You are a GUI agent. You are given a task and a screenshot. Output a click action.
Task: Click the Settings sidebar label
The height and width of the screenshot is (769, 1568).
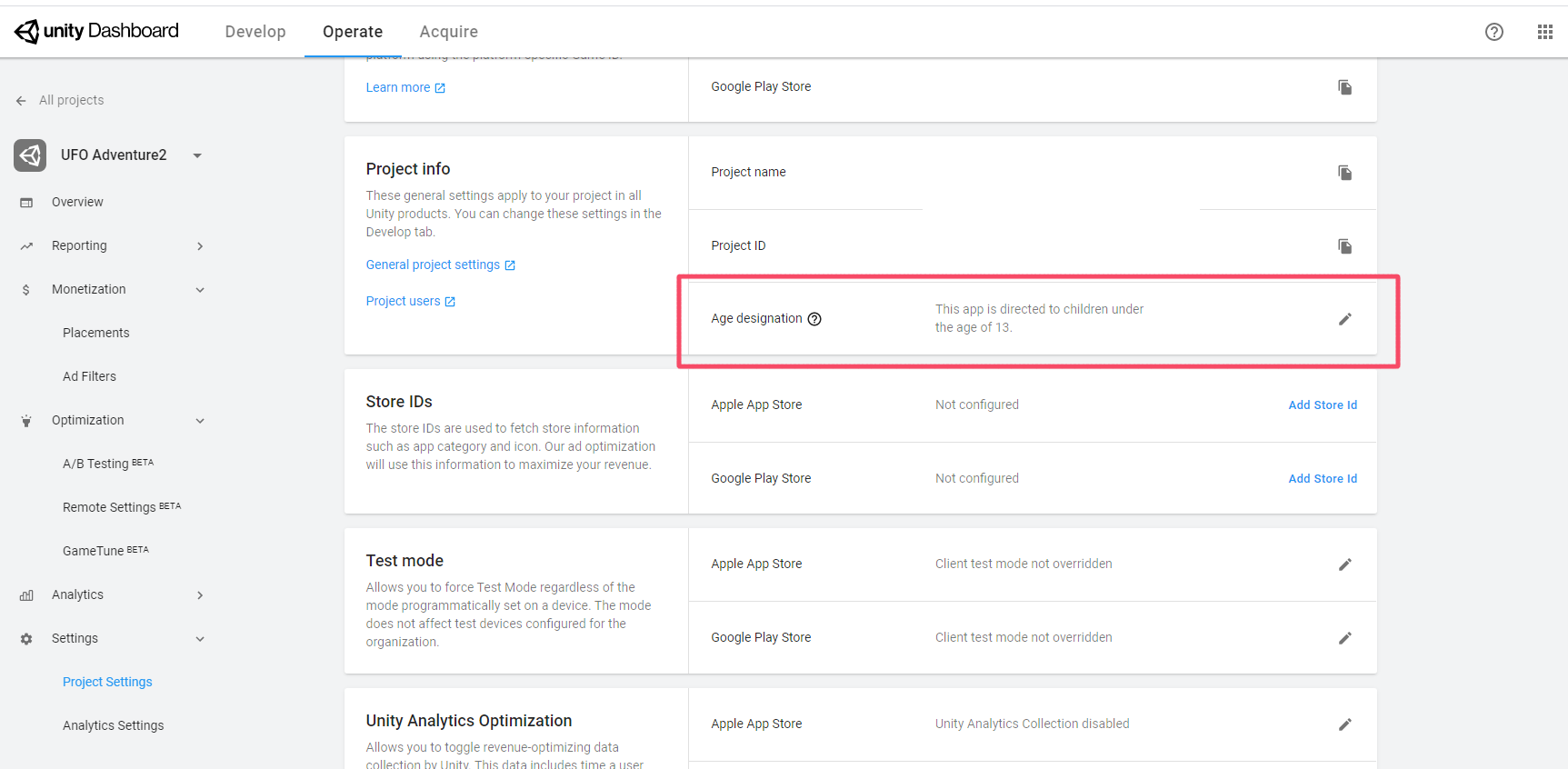point(75,639)
